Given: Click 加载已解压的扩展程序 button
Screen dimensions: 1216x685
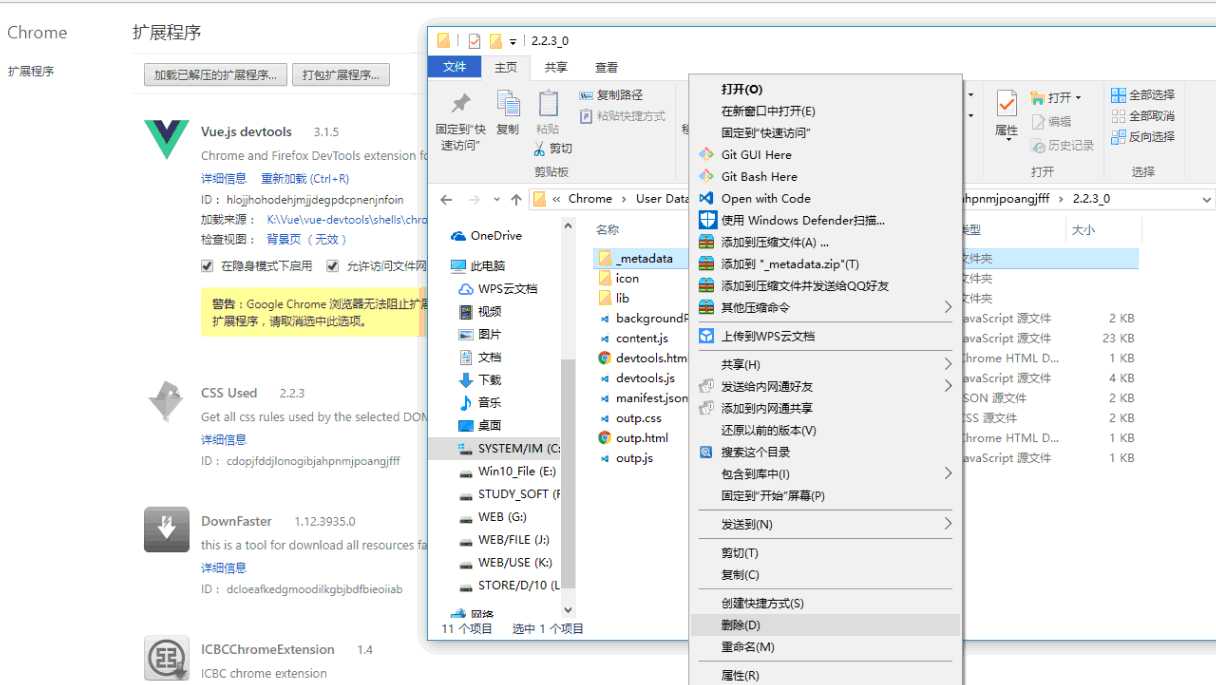Looking at the screenshot, I should tap(215, 75).
